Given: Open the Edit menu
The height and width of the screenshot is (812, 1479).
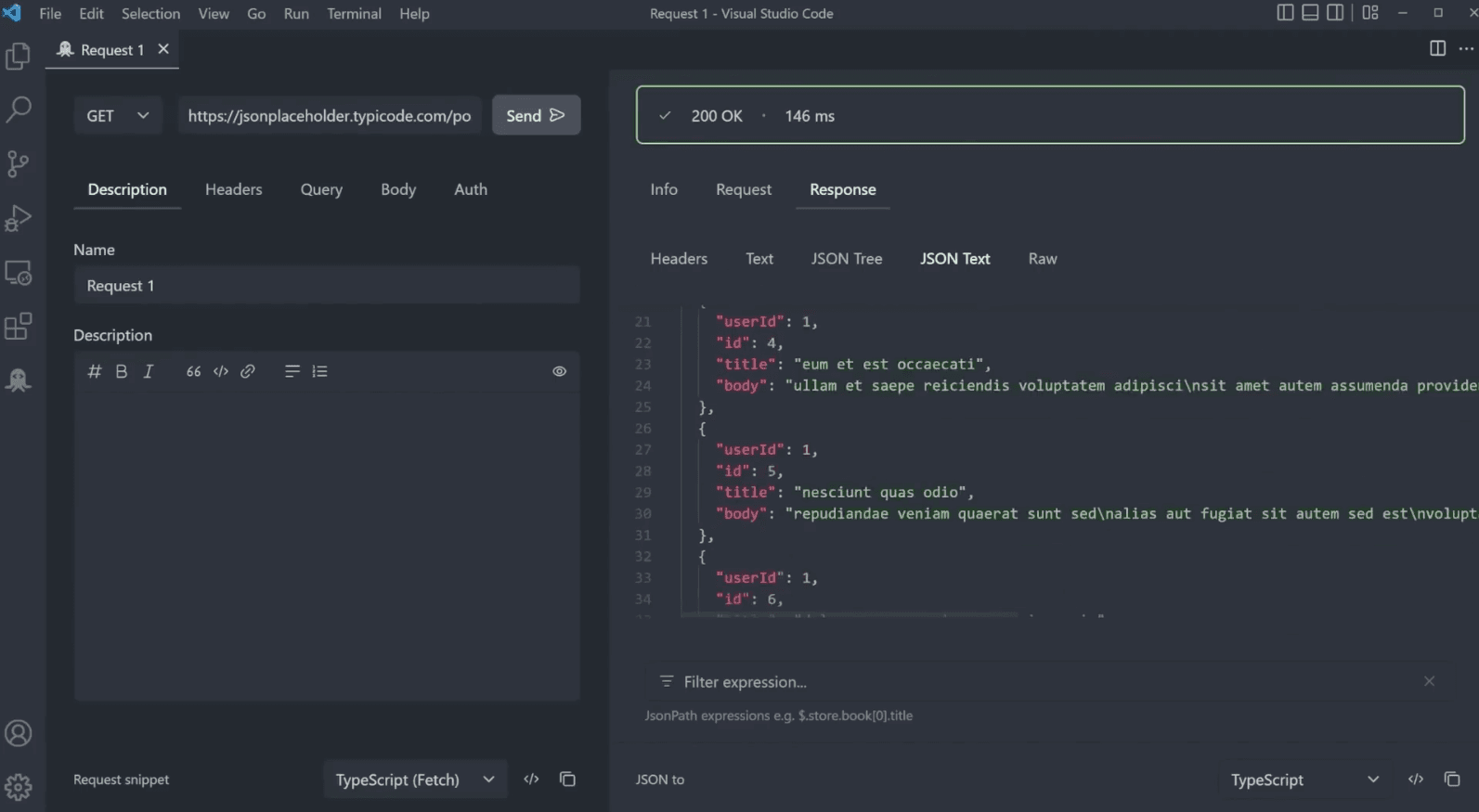Looking at the screenshot, I should pos(91,13).
